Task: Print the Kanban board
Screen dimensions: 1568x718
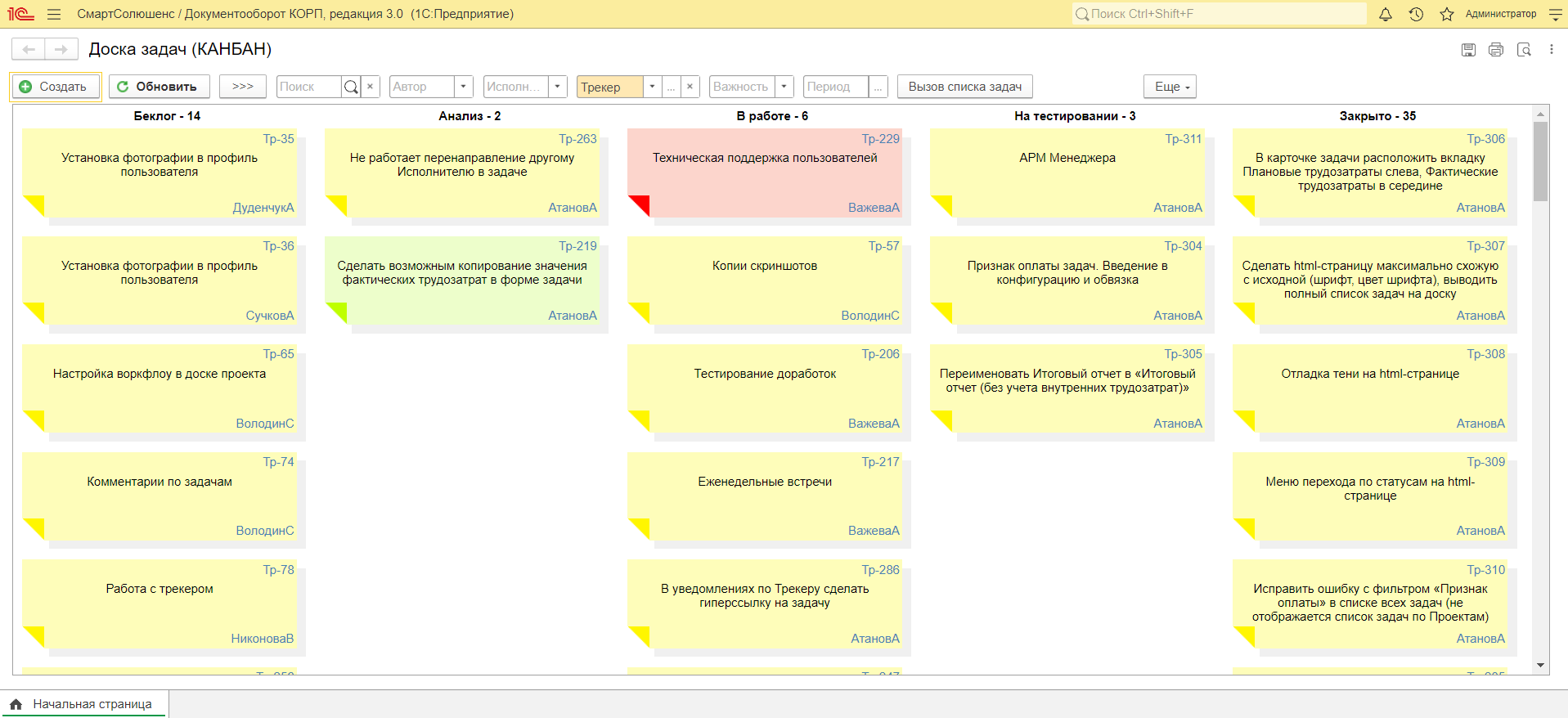Action: pyautogui.click(x=1496, y=50)
